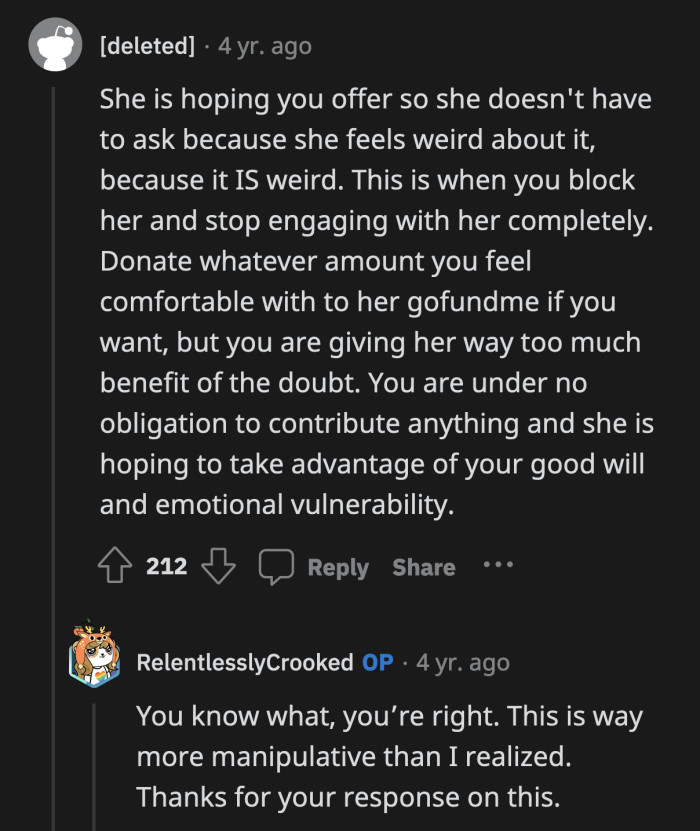Open the Share option for the comment
Screen dimensions: 700x831
423,567
